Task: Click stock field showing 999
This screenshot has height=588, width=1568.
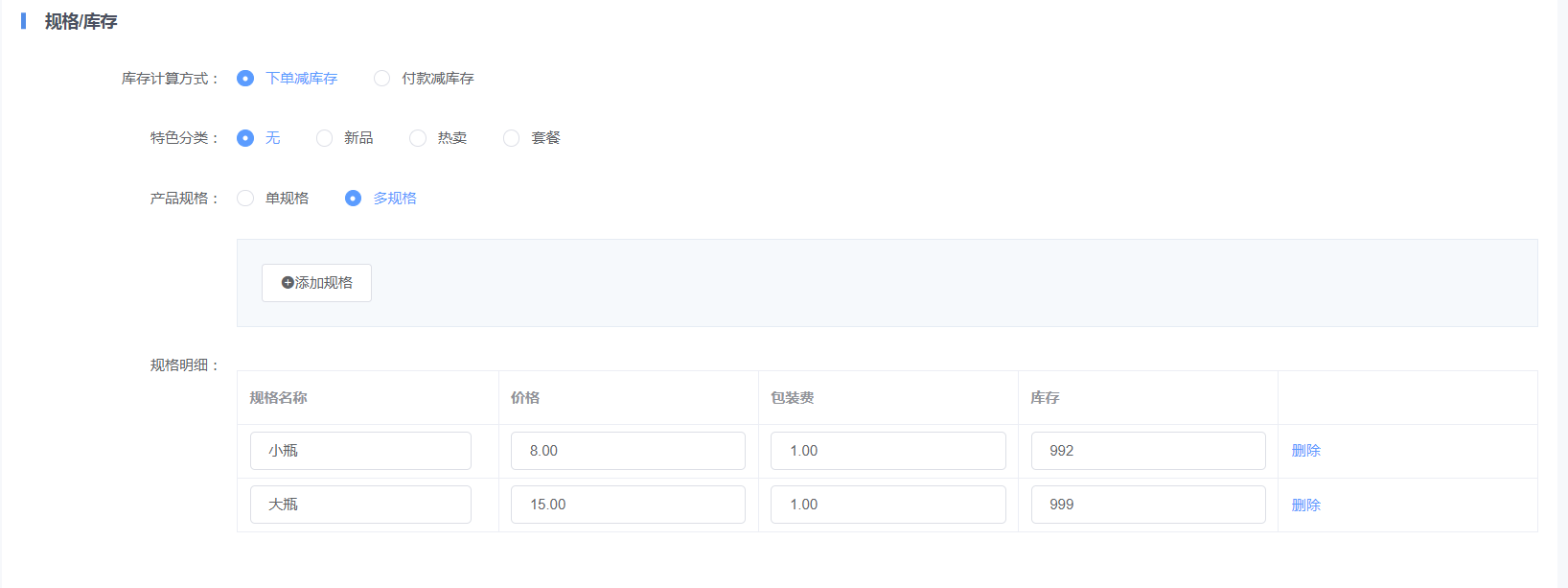Action: pos(1148,505)
